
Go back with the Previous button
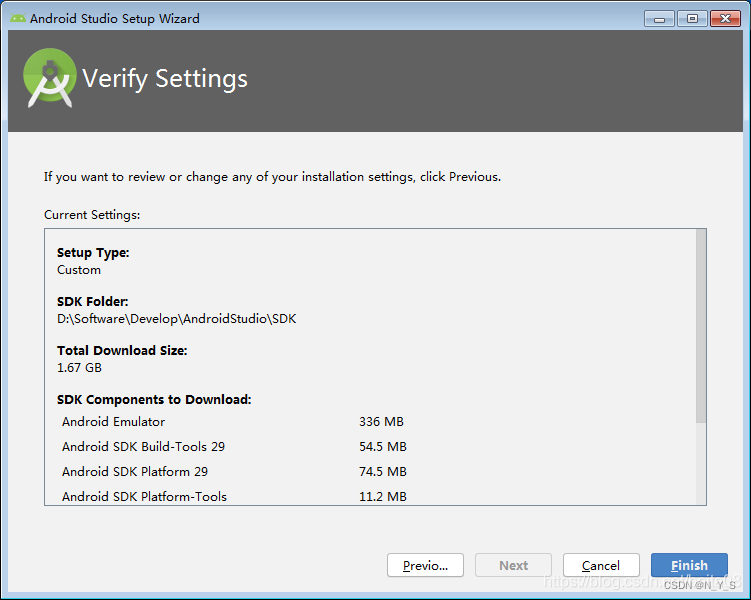point(425,565)
